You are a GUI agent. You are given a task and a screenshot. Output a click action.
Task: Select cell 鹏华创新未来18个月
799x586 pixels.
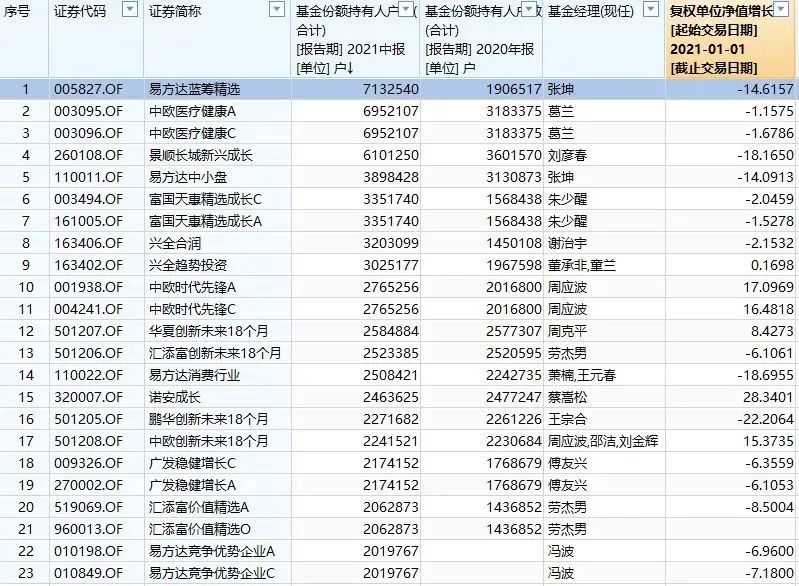pyautogui.click(x=208, y=419)
